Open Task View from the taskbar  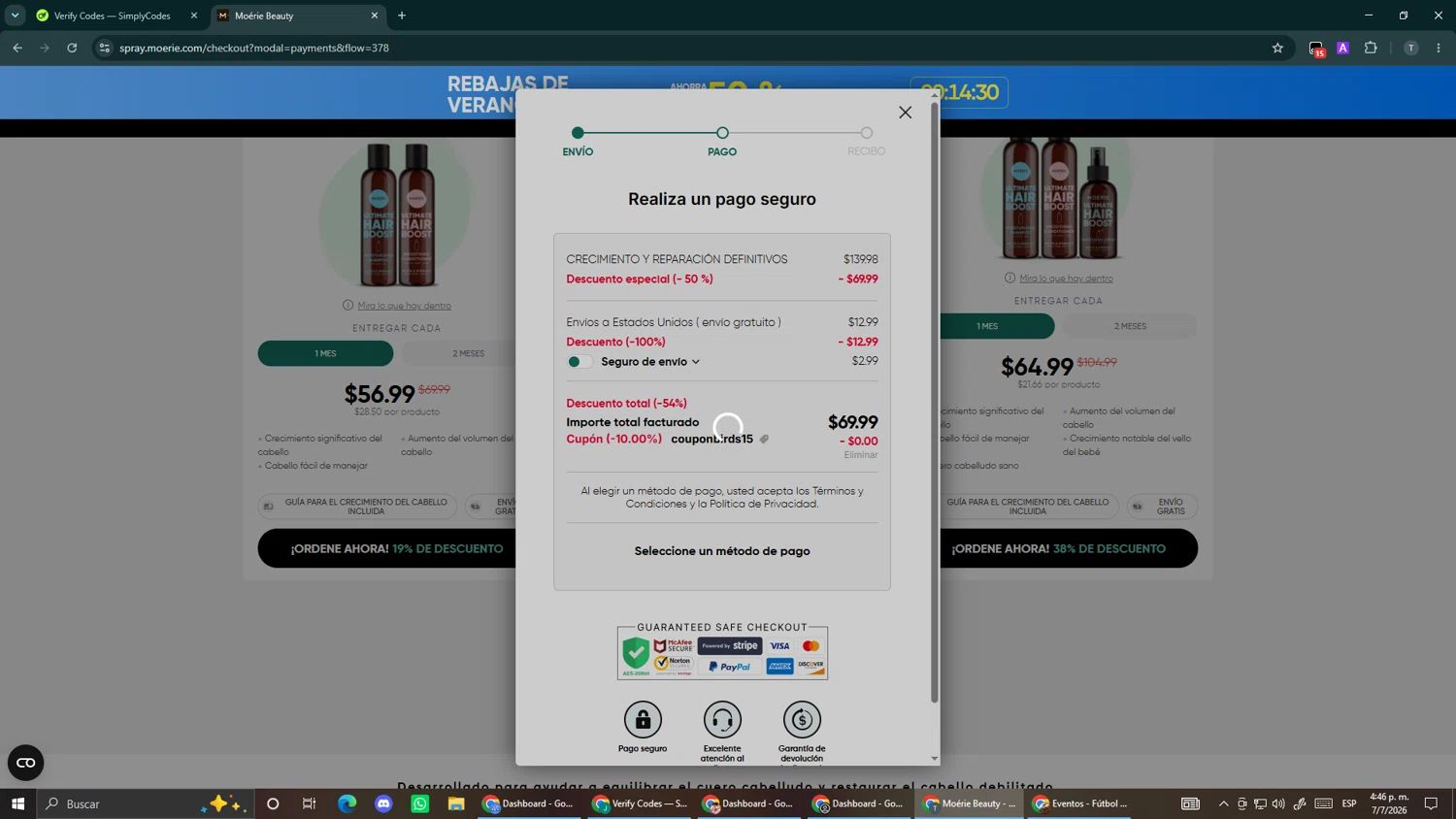(x=309, y=803)
